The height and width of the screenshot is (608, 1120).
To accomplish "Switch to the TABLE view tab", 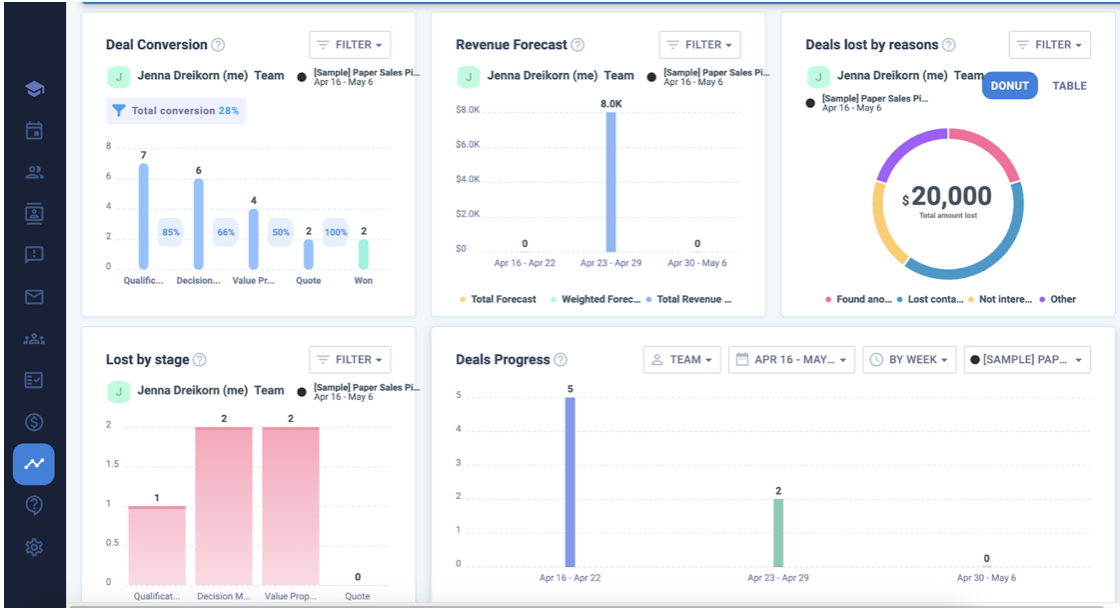I will (x=1069, y=86).
